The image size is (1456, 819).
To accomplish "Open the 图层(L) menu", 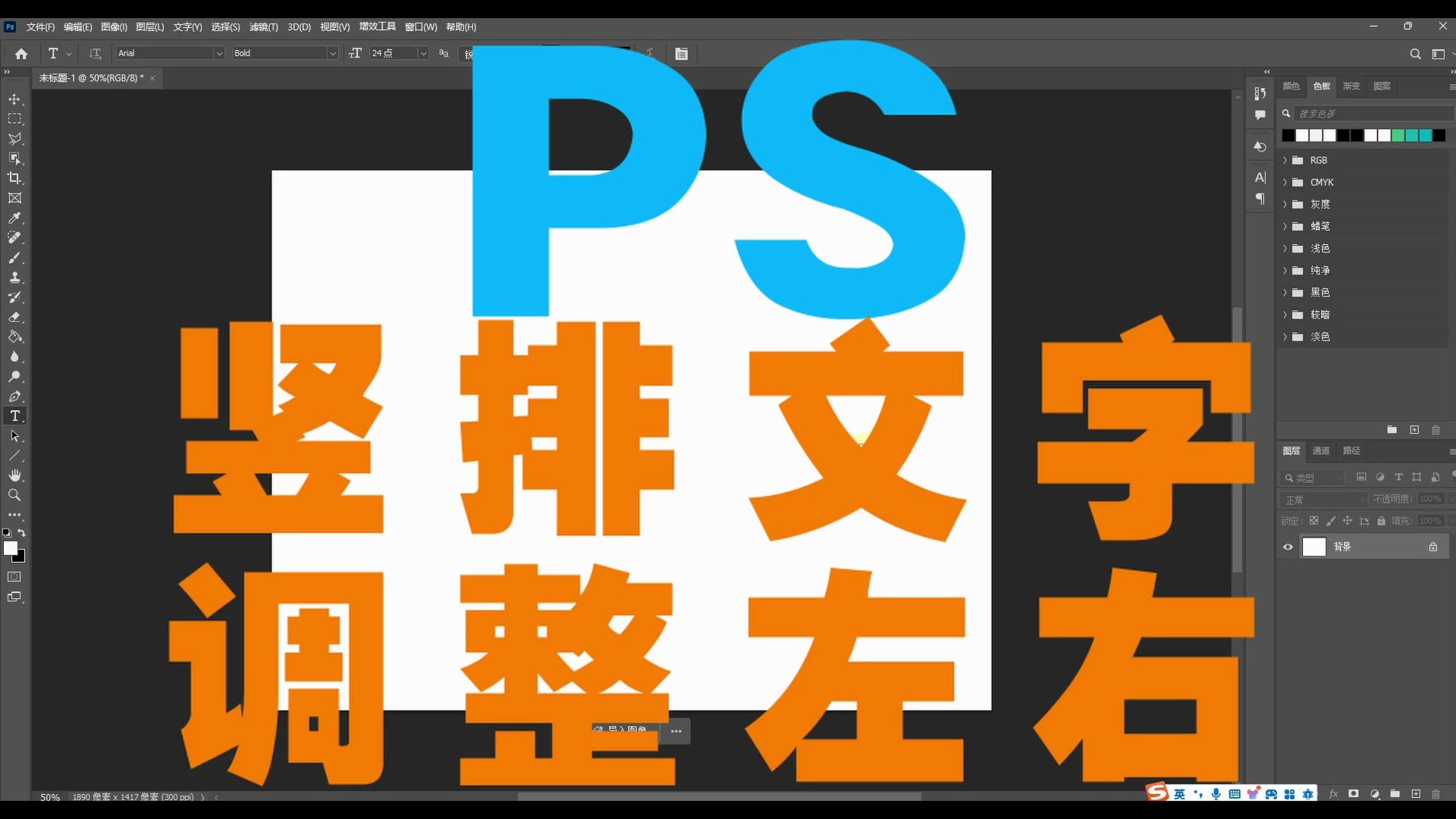I will coord(150,27).
